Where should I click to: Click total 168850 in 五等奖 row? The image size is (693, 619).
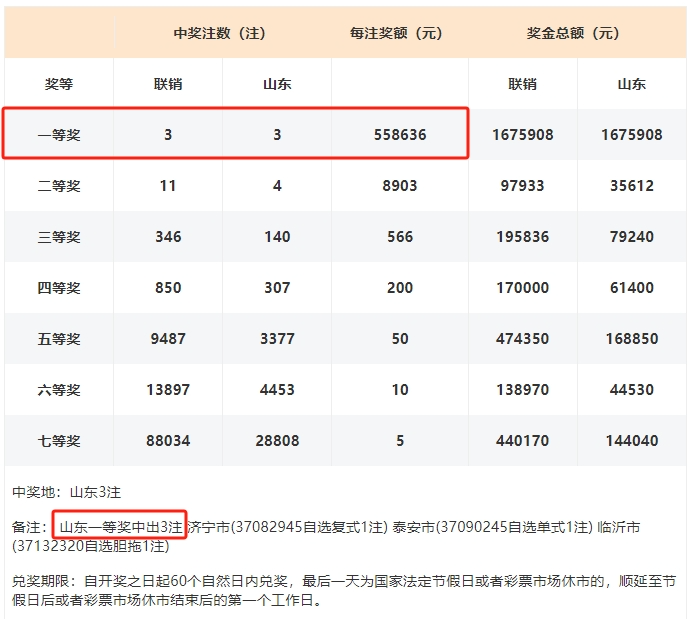(x=632, y=339)
